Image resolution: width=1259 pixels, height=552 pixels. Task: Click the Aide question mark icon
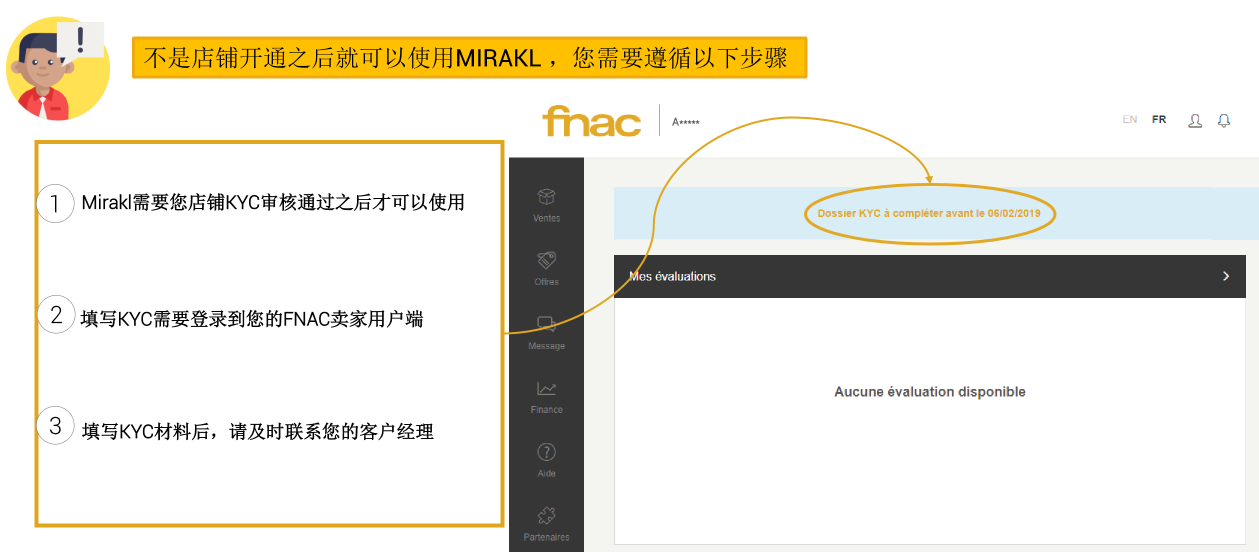[x=546, y=453]
